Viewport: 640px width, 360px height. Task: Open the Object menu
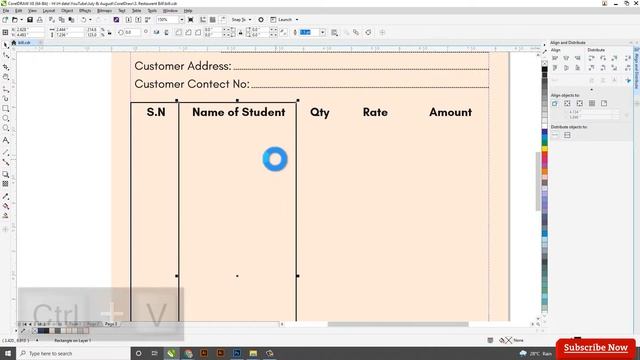(67, 11)
